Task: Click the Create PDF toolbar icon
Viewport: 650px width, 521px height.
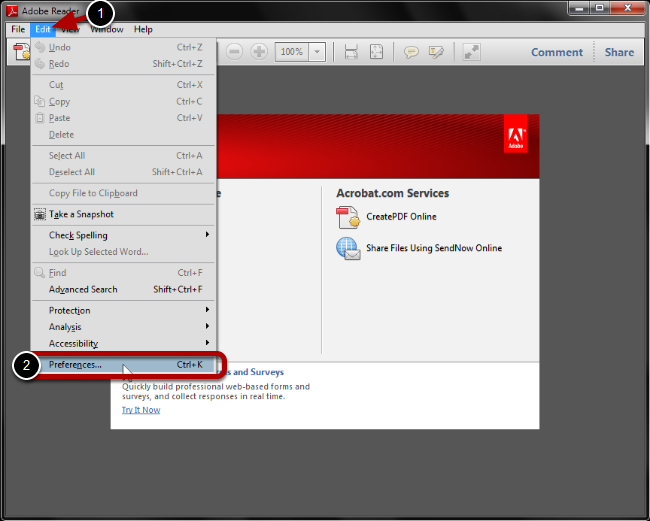Action: (21, 52)
